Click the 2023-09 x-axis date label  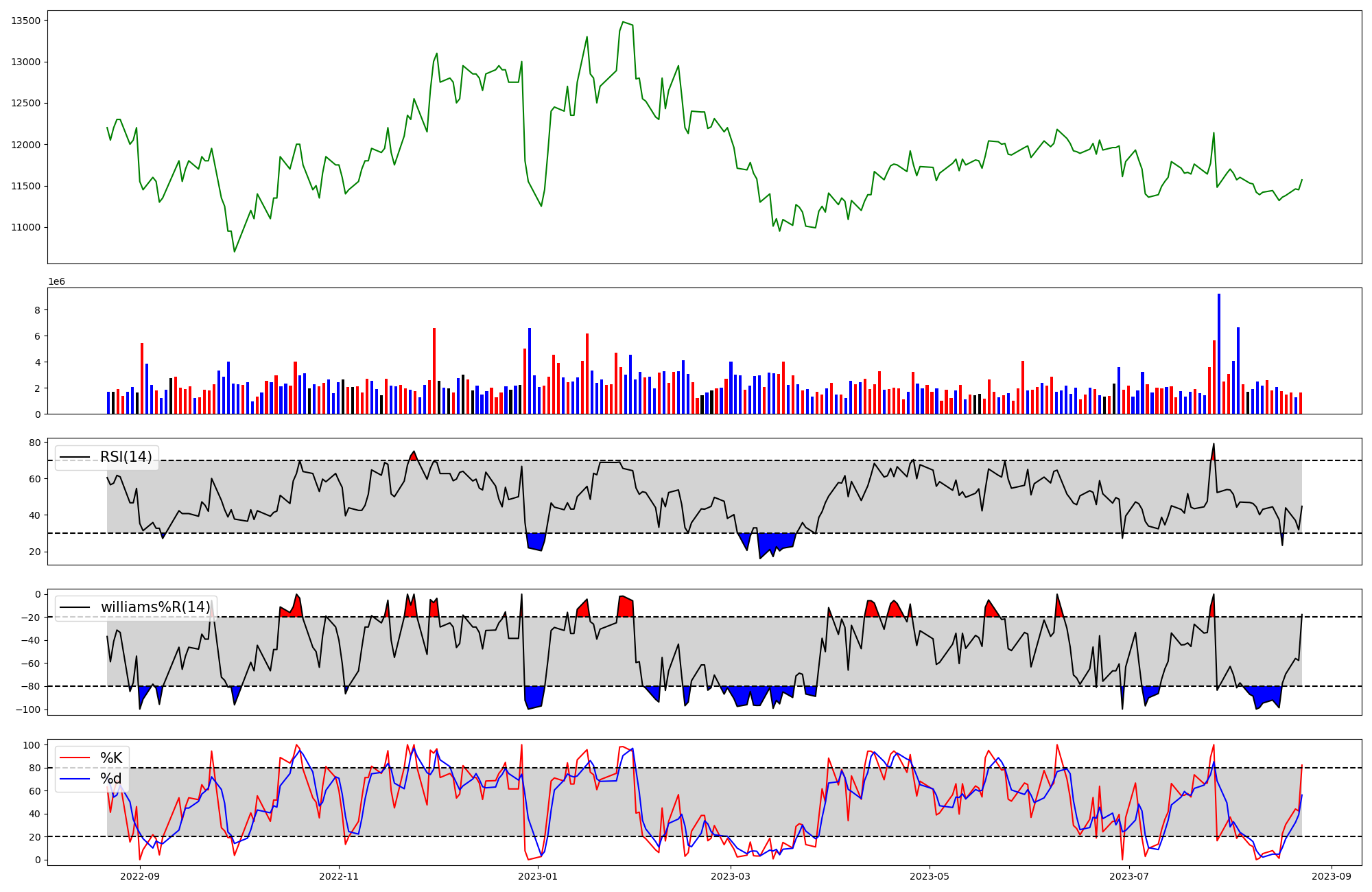coord(1332,876)
